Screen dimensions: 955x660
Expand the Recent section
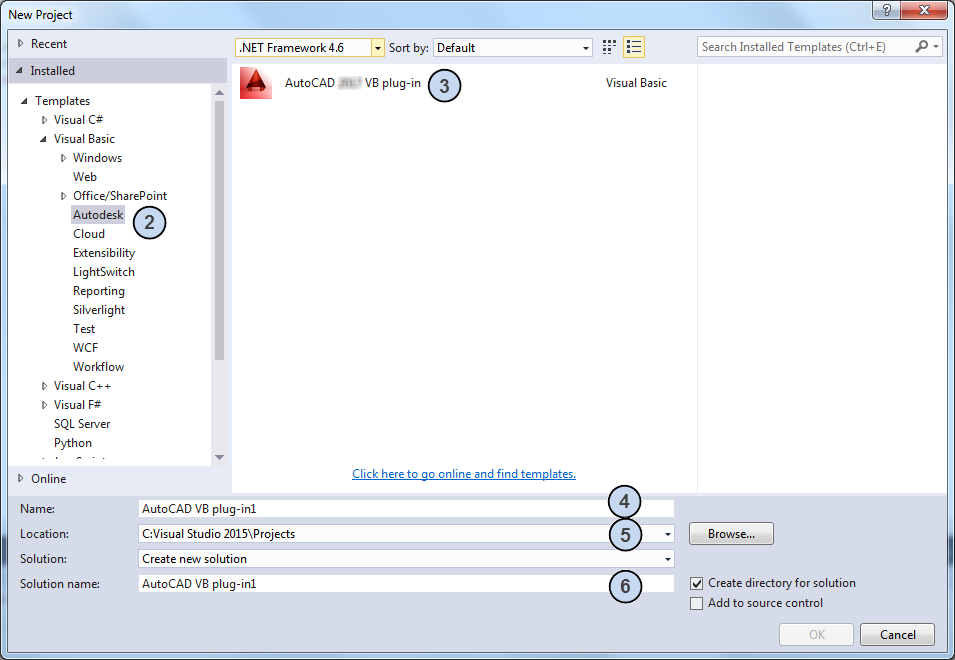[20, 44]
